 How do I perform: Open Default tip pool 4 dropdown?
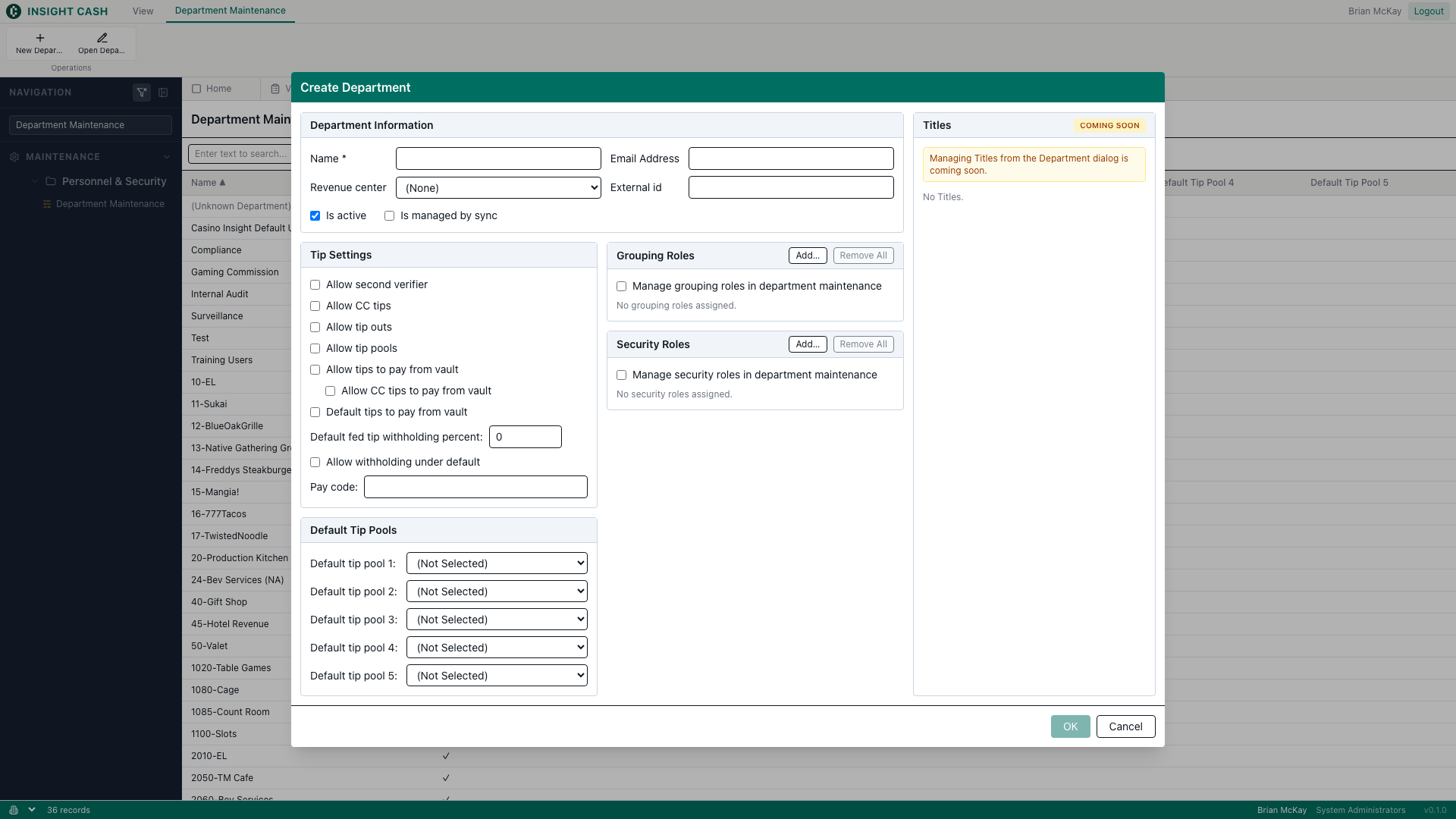pyautogui.click(x=497, y=648)
